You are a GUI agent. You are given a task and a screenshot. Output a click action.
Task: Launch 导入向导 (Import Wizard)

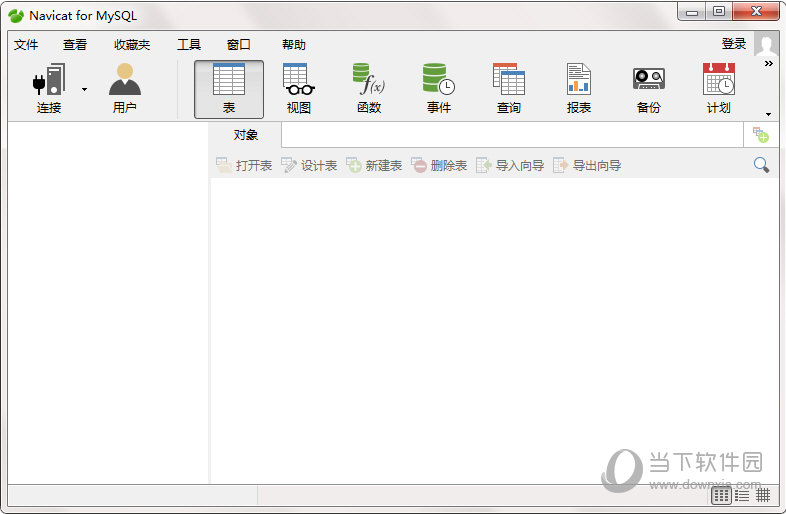click(x=510, y=165)
